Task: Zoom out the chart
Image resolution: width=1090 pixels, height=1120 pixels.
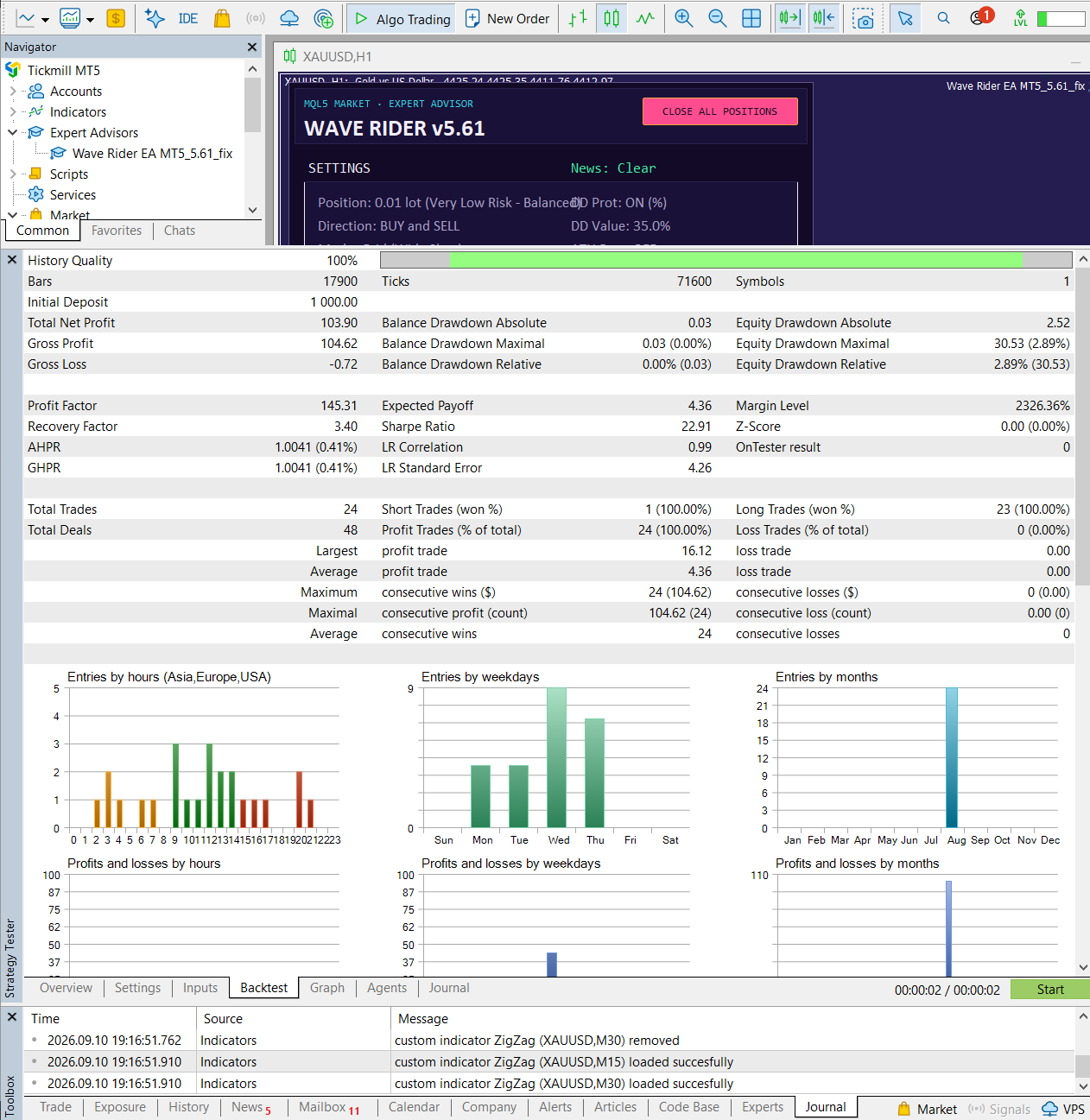Action: 718,18
